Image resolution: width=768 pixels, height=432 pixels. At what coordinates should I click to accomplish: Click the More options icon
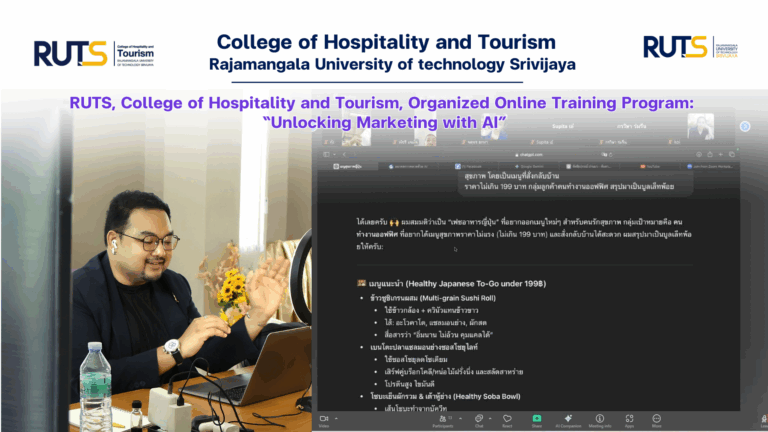tap(656, 418)
